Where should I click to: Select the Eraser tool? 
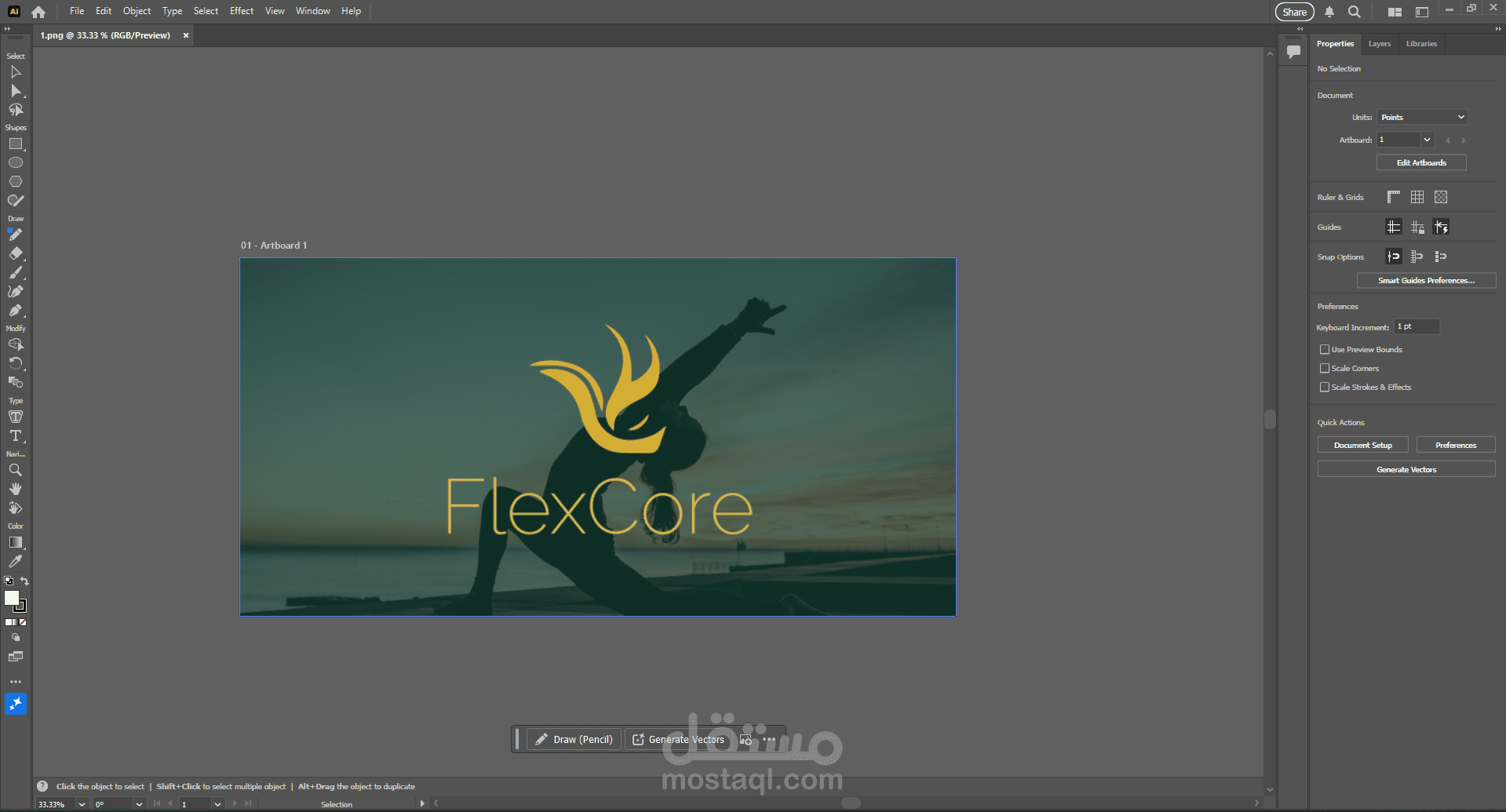tap(16, 253)
